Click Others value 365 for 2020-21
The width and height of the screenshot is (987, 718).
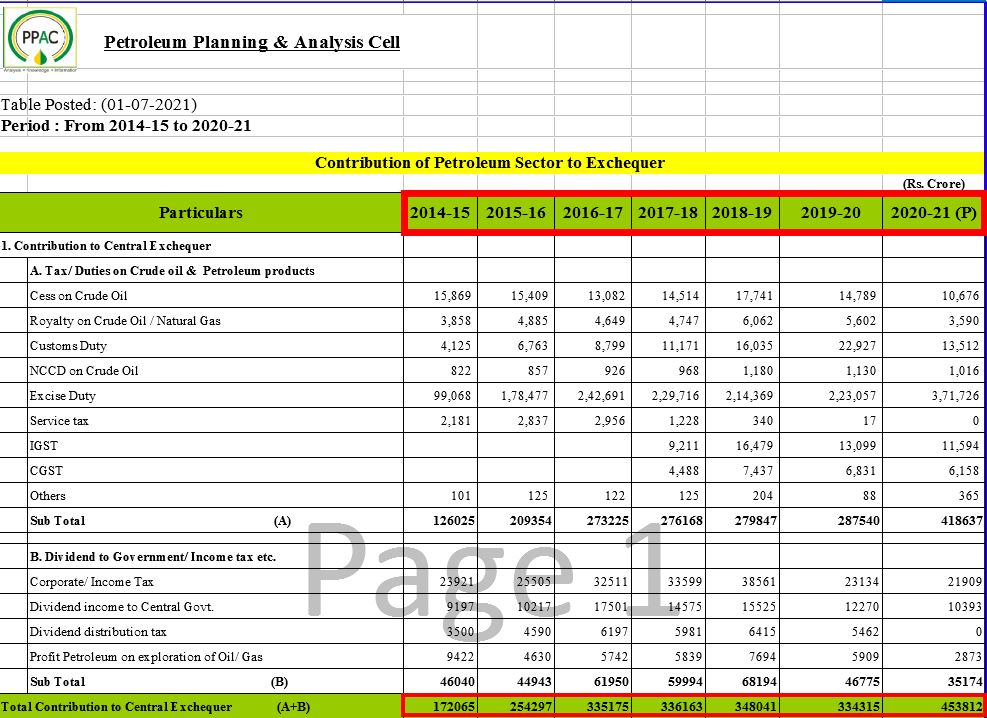pos(969,496)
